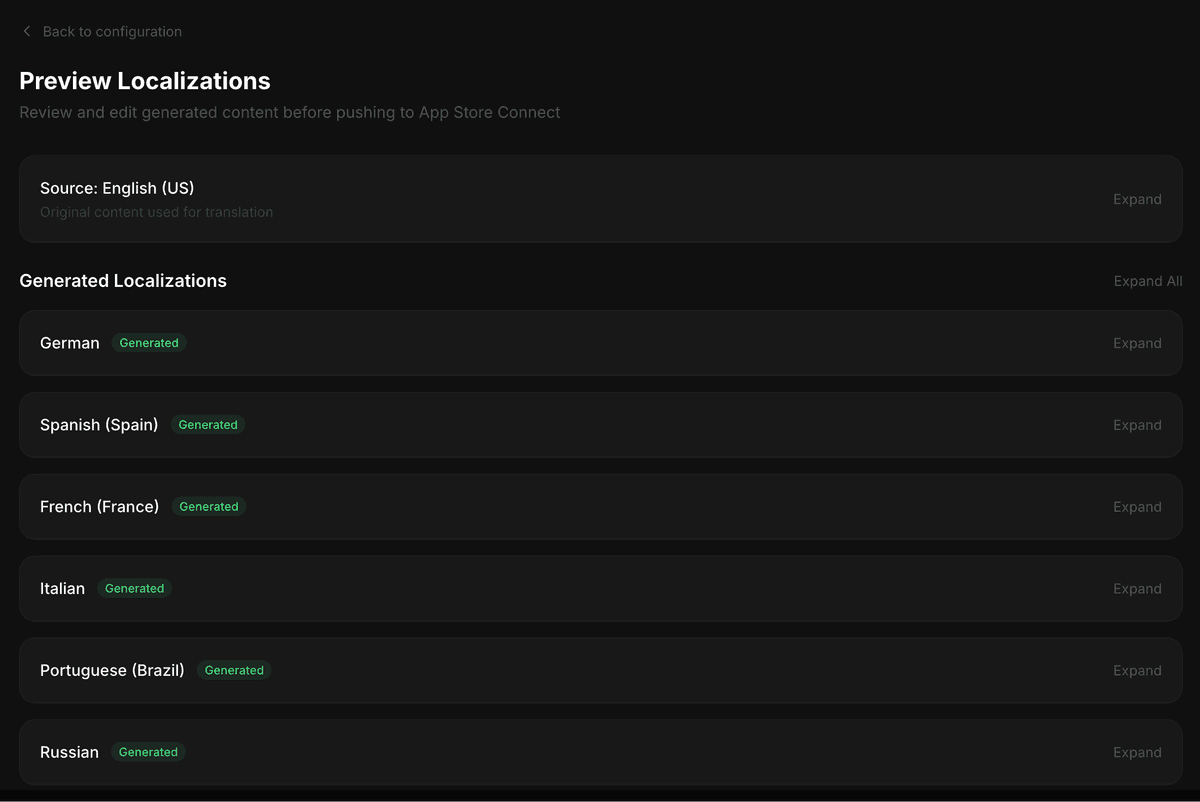Expand the French (France) localization
1200x802 pixels.
pyautogui.click(x=1137, y=507)
